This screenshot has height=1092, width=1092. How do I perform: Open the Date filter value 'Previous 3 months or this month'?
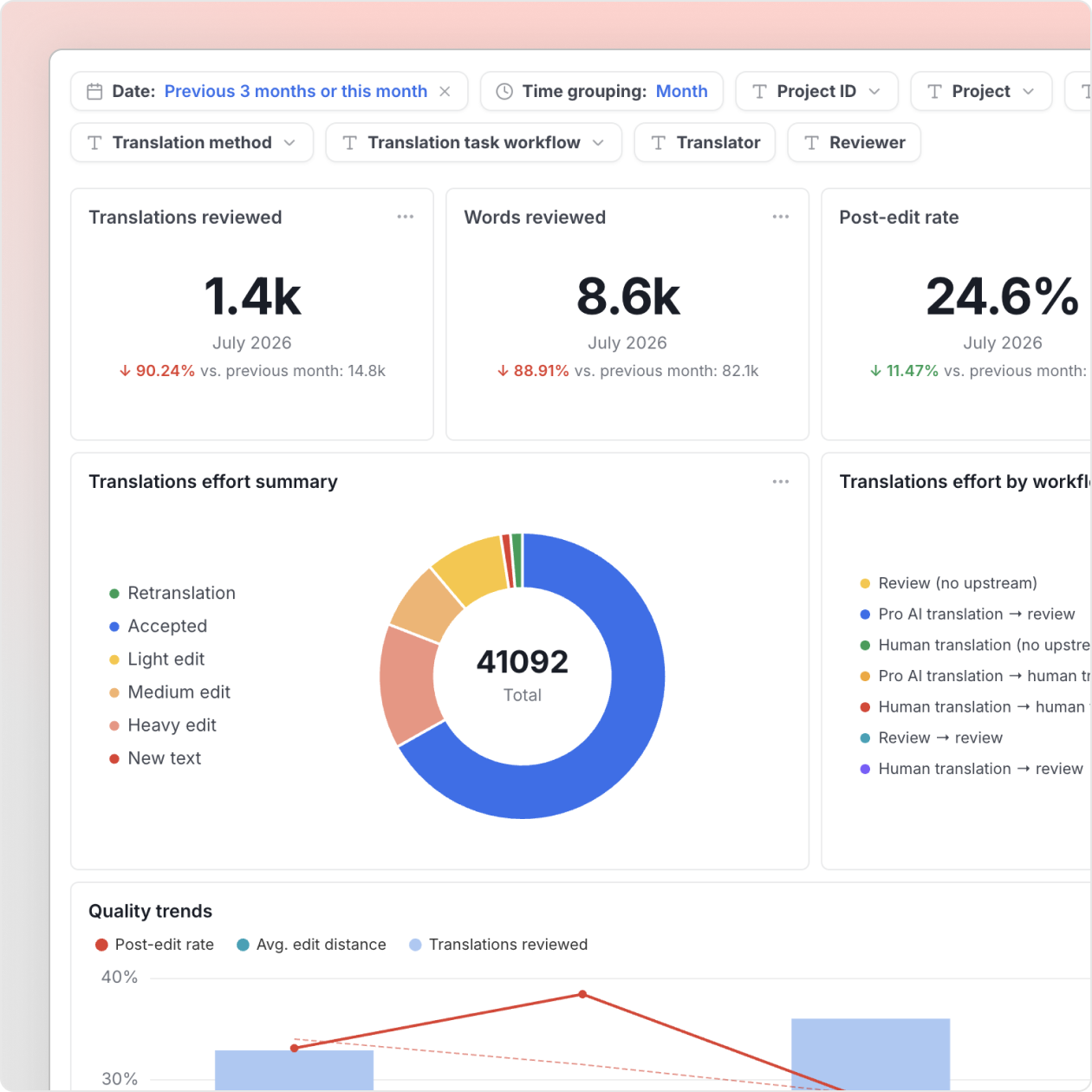pos(296,91)
